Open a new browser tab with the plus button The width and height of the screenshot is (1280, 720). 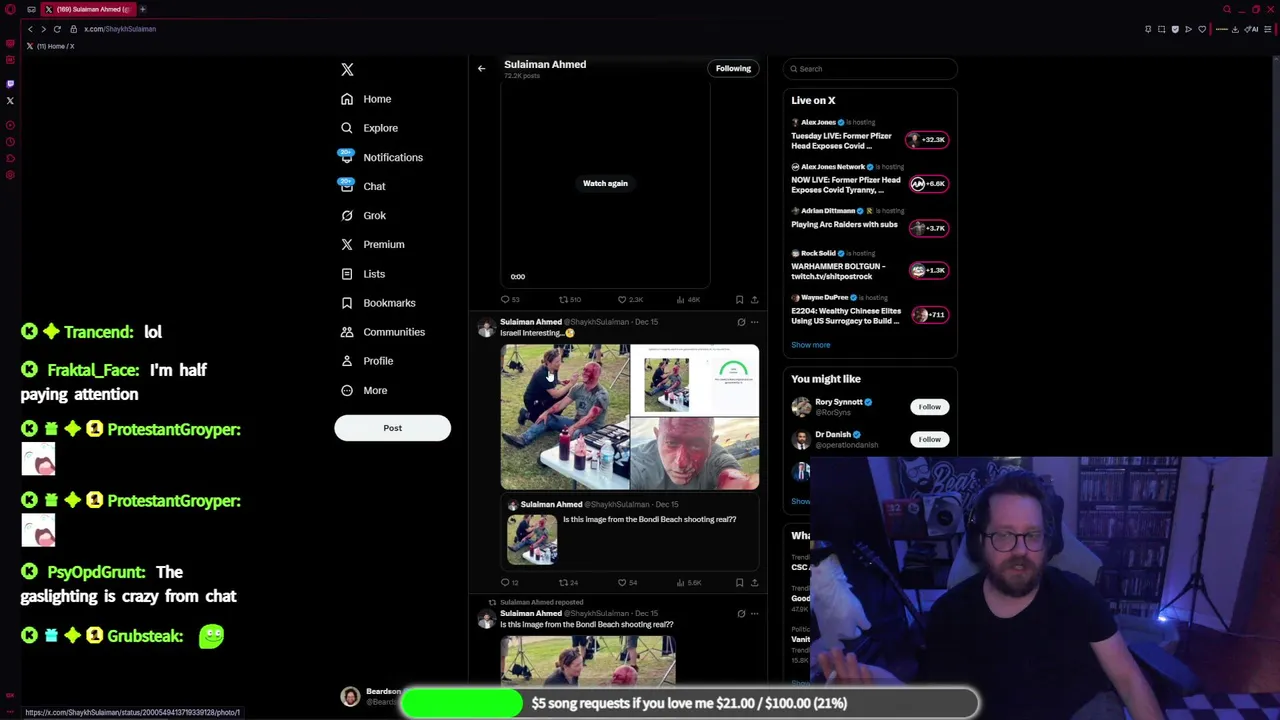point(142,9)
